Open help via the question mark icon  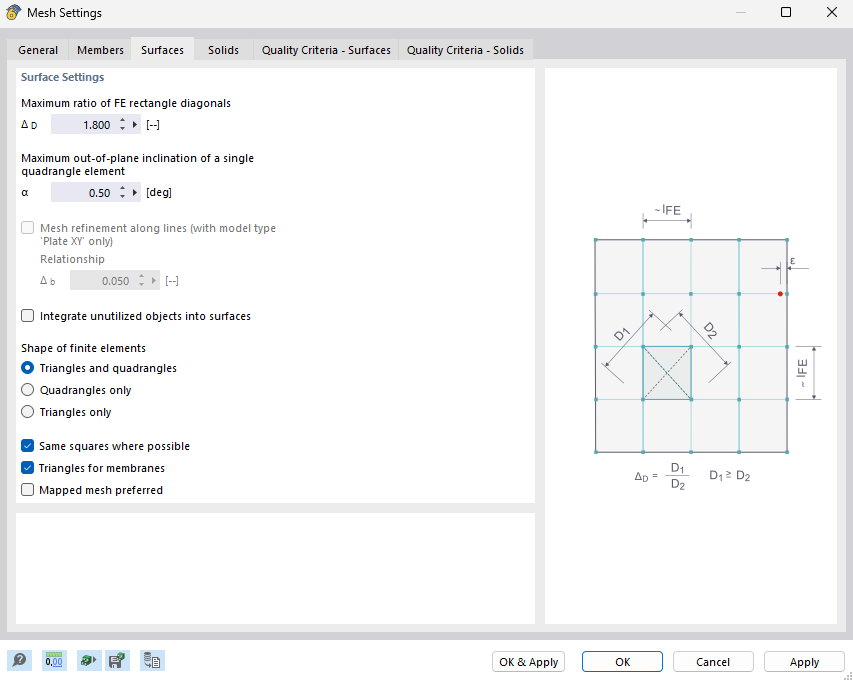coord(19,660)
